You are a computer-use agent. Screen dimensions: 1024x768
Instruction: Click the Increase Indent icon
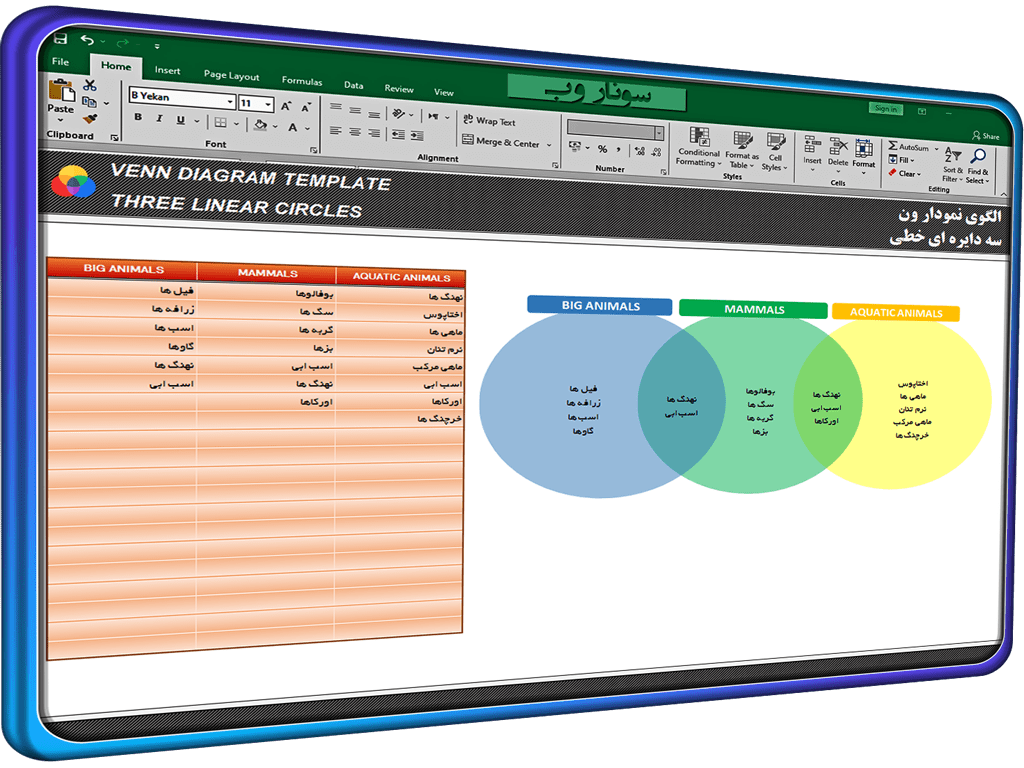(417, 136)
